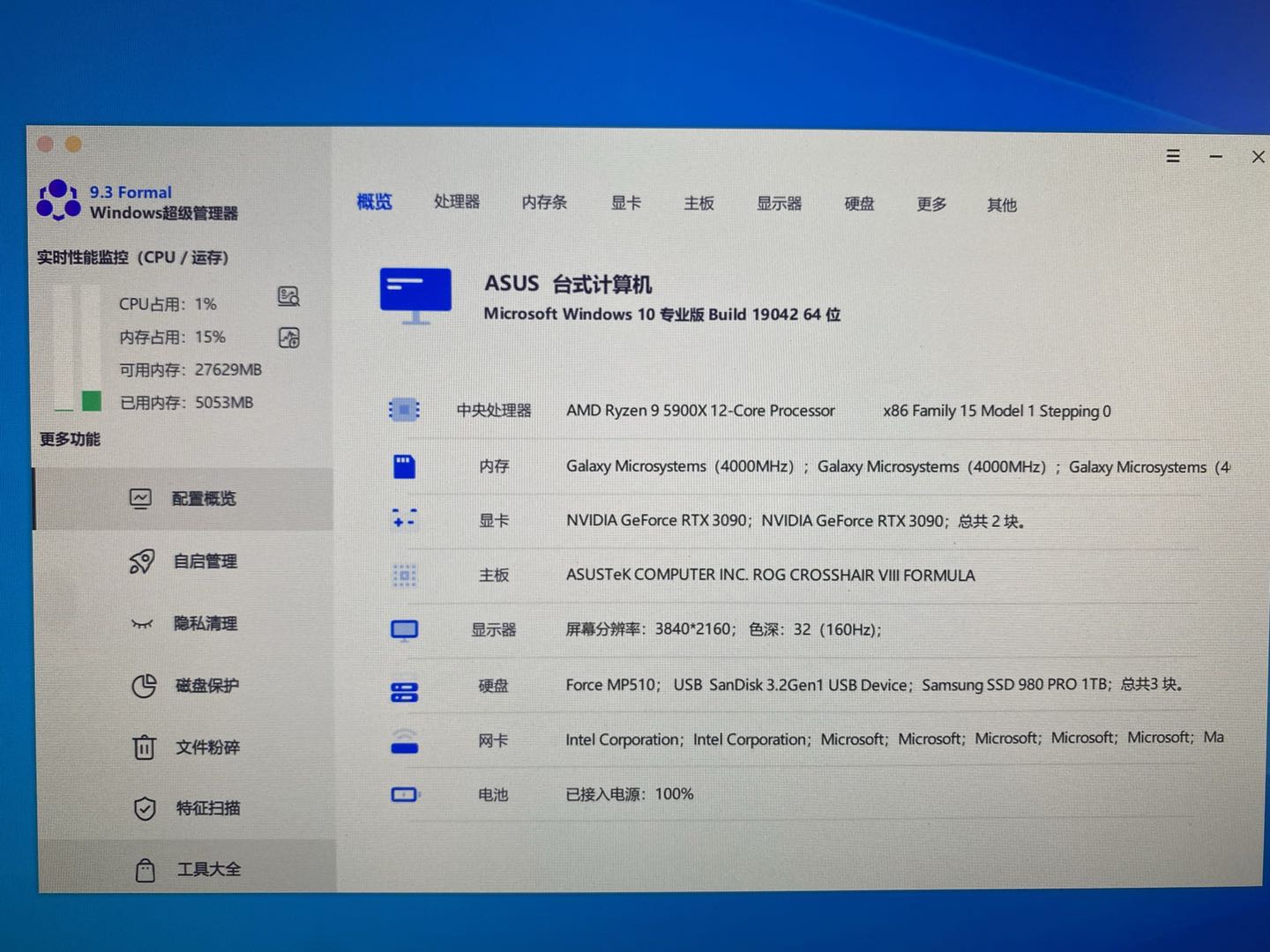Switch to the 显示器 tab
1270x952 pixels.
tap(779, 204)
